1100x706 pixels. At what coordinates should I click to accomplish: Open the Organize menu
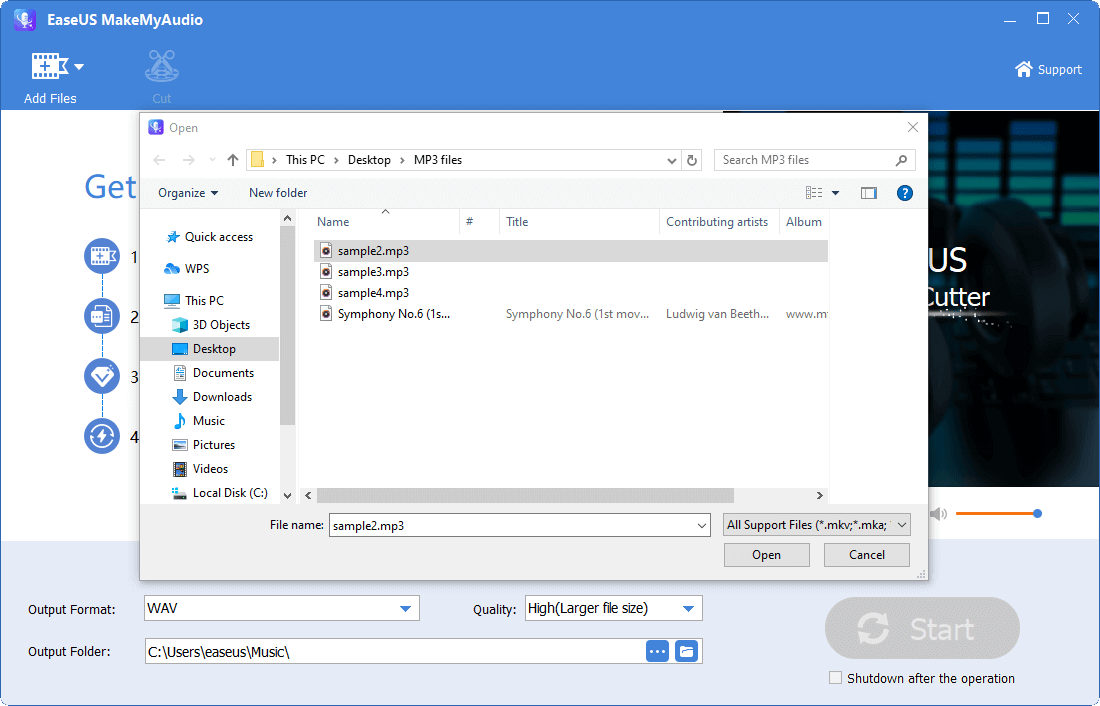(187, 192)
